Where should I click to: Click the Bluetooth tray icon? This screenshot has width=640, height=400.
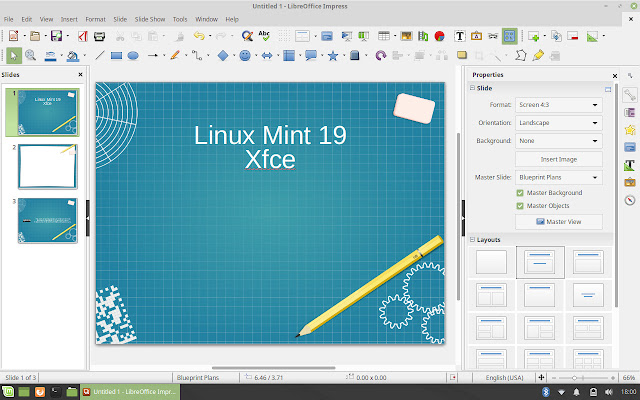coord(546,392)
